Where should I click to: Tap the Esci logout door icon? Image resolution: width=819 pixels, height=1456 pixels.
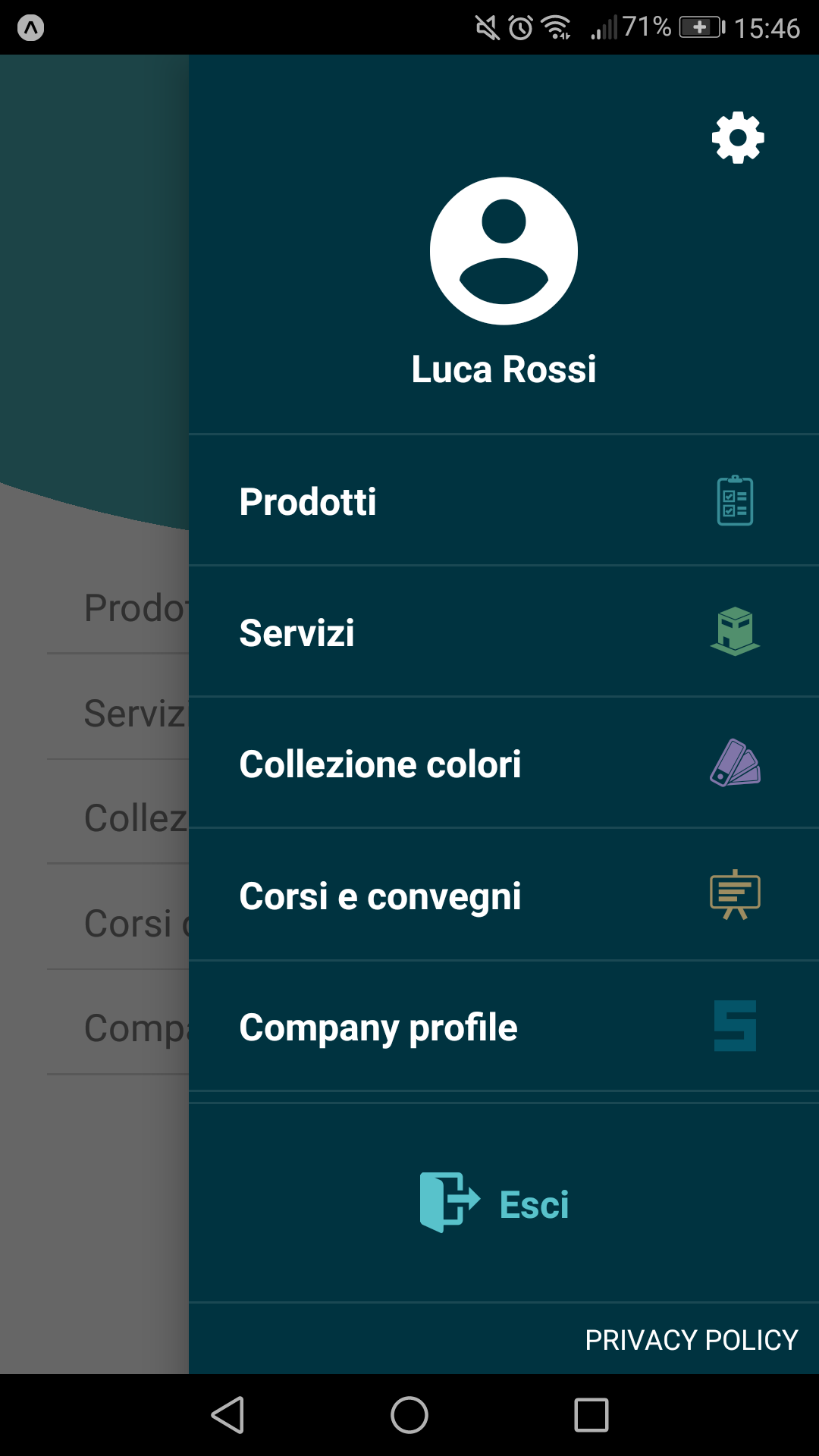450,1202
